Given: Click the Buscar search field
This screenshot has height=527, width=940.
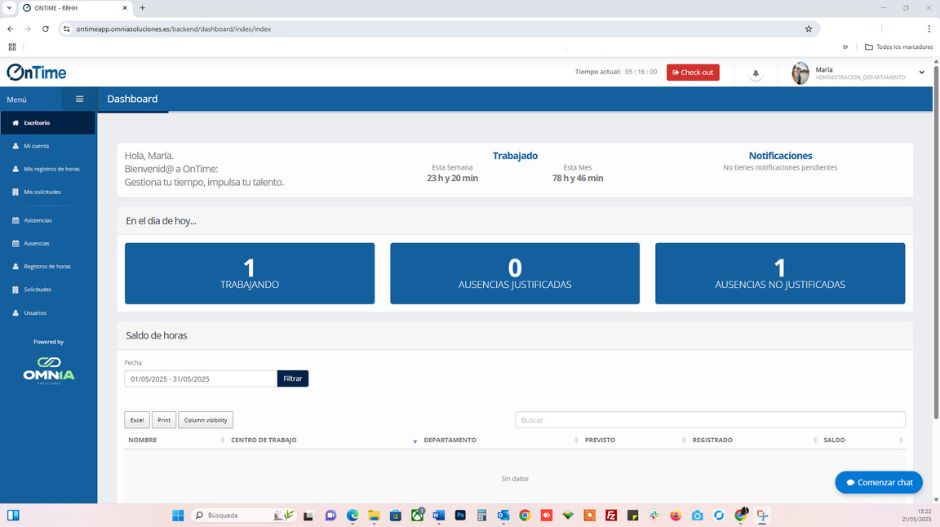Looking at the screenshot, I should [x=710, y=420].
